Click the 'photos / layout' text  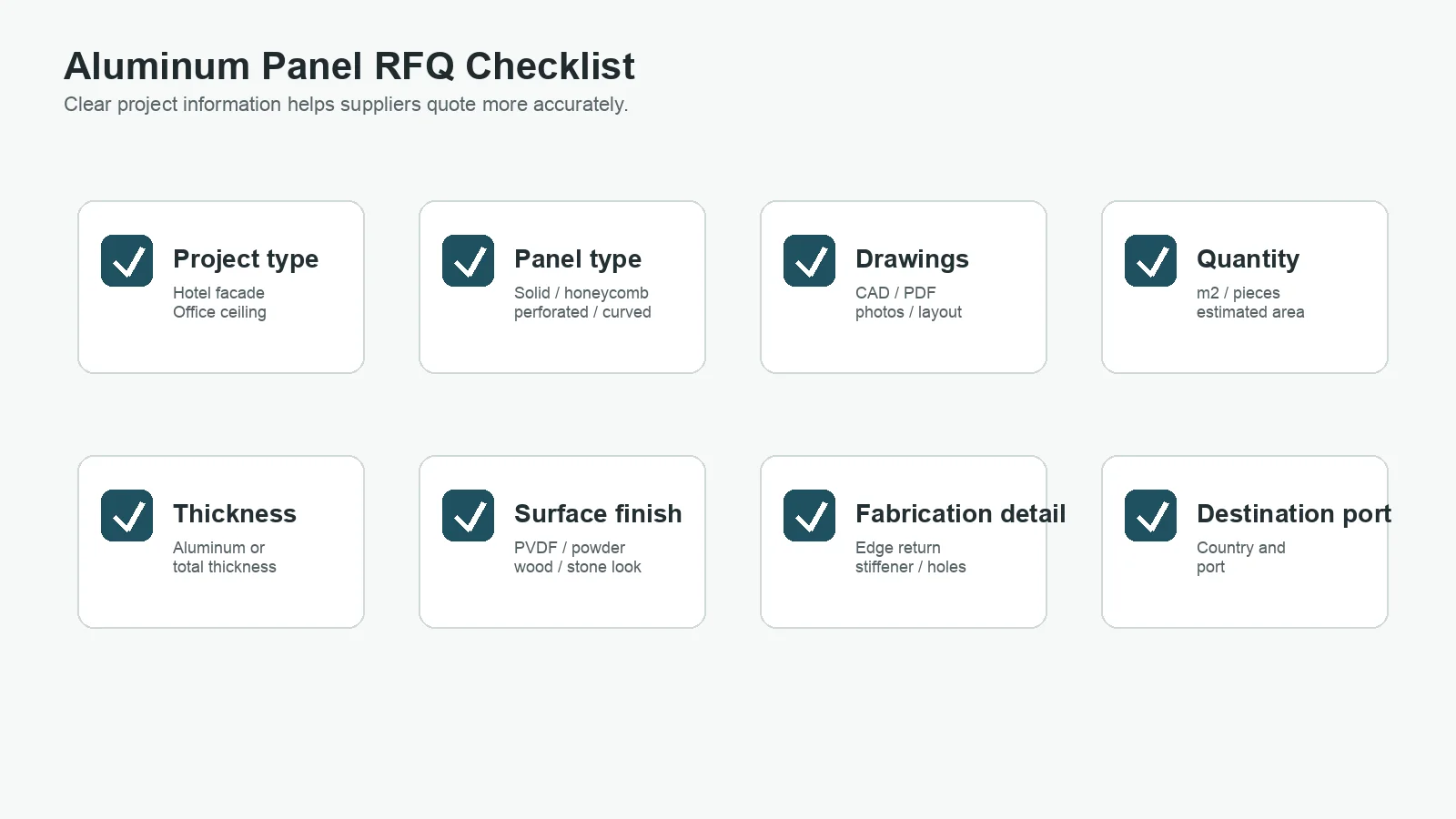[908, 312]
